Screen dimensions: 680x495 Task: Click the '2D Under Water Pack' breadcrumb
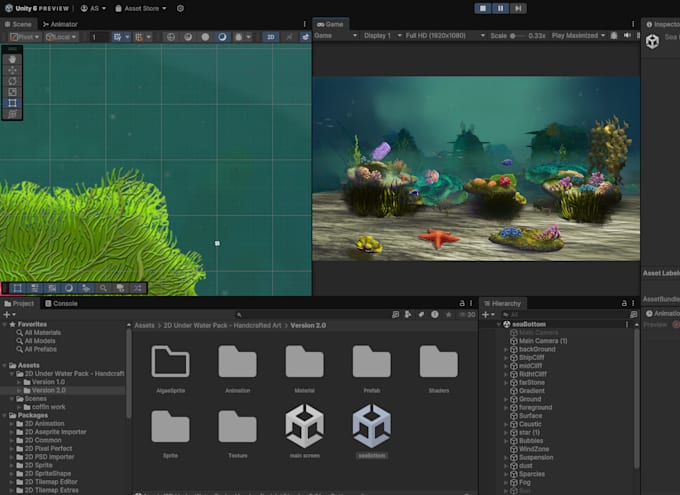222,325
